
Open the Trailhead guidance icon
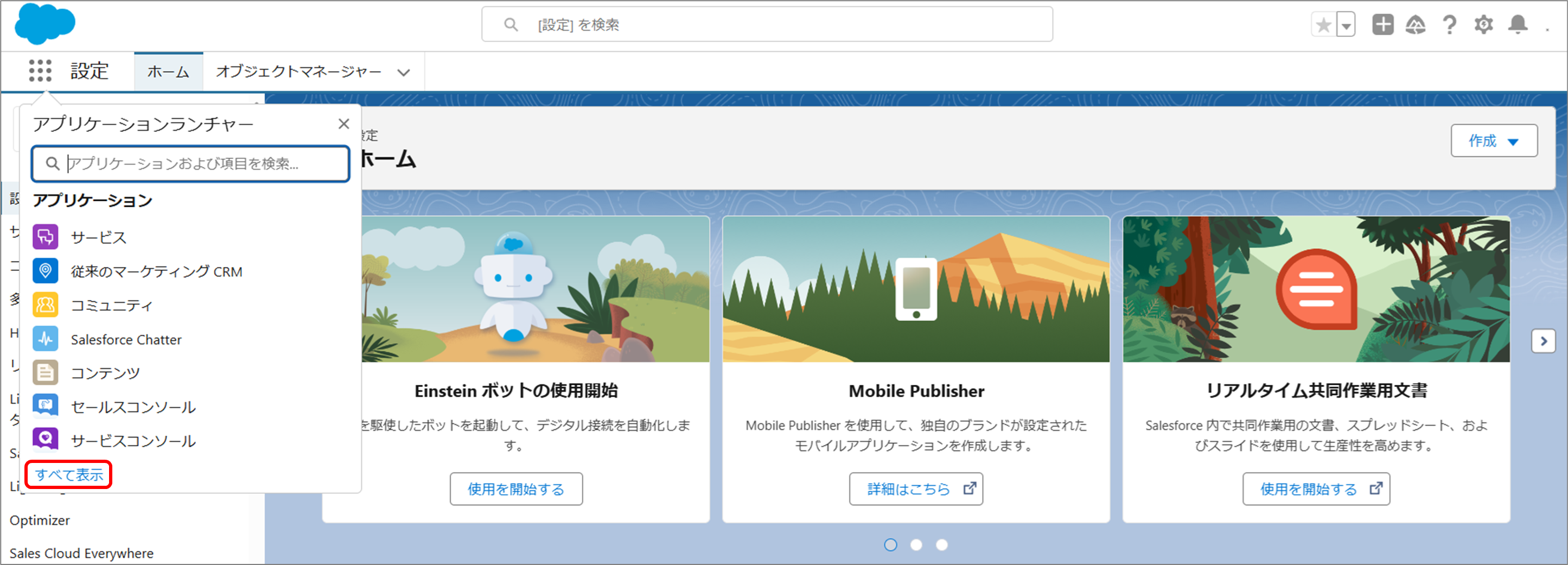click(x=1416, y=25)
